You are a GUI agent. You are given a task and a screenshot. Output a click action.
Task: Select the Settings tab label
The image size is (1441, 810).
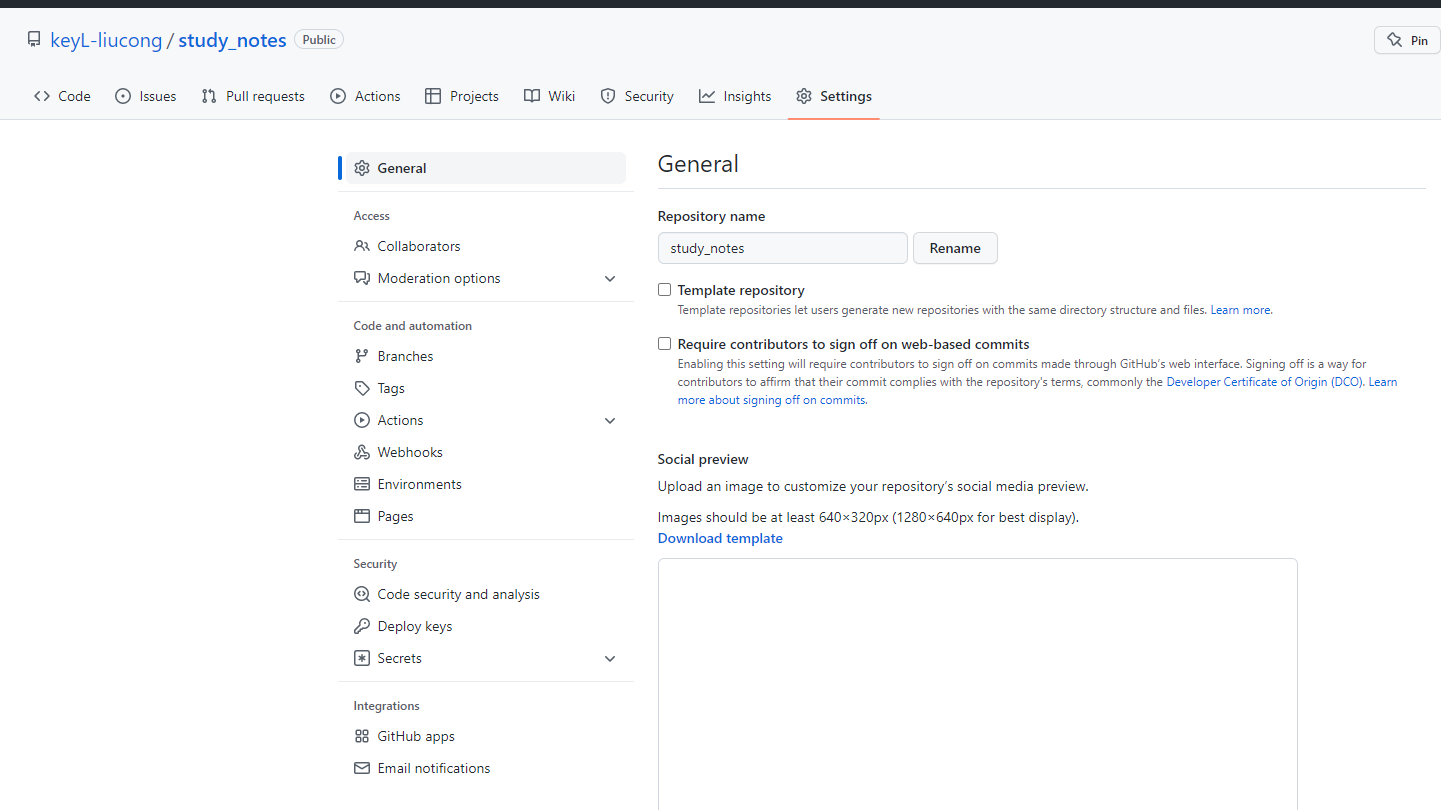pyautogui.click(x=846, y=96)
